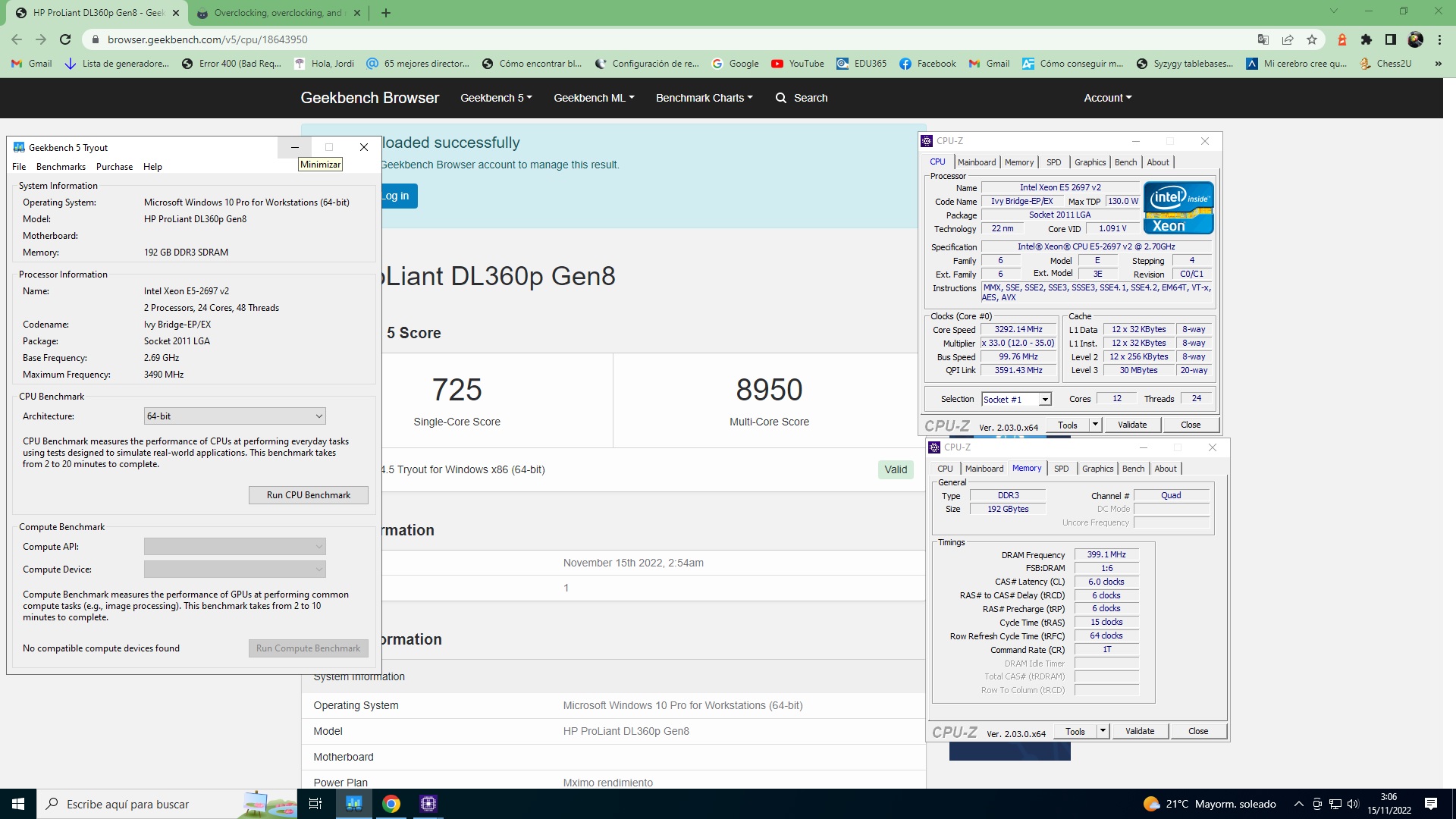Open the notification center icon
The height and width of the screenshot is (819, 1456).
click(1431, 804)
